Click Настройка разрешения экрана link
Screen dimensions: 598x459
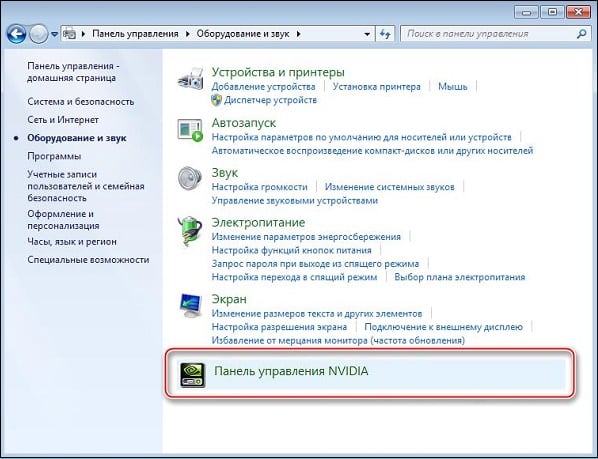pyautogui.click(x=279, y=327)
